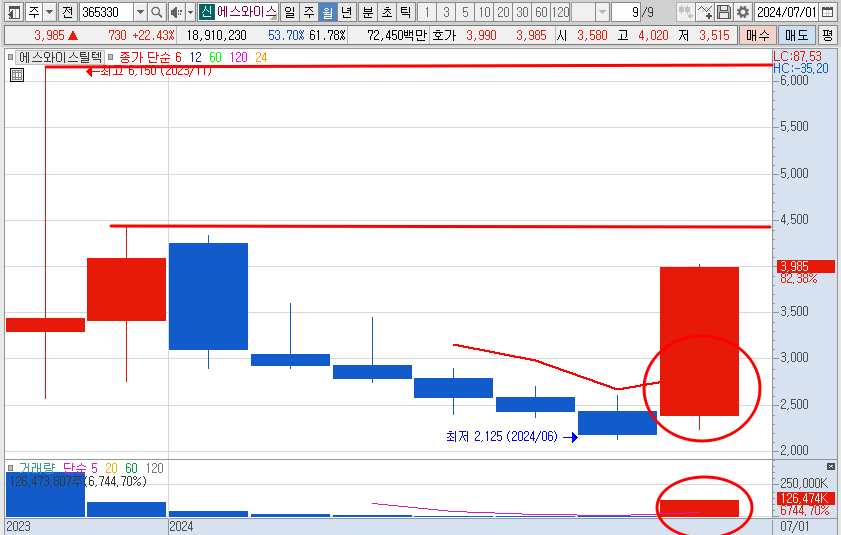Click the 에스와이스틸텍 chart legend label
This screenshot has width=841, height=535.
tap(60, 57)
